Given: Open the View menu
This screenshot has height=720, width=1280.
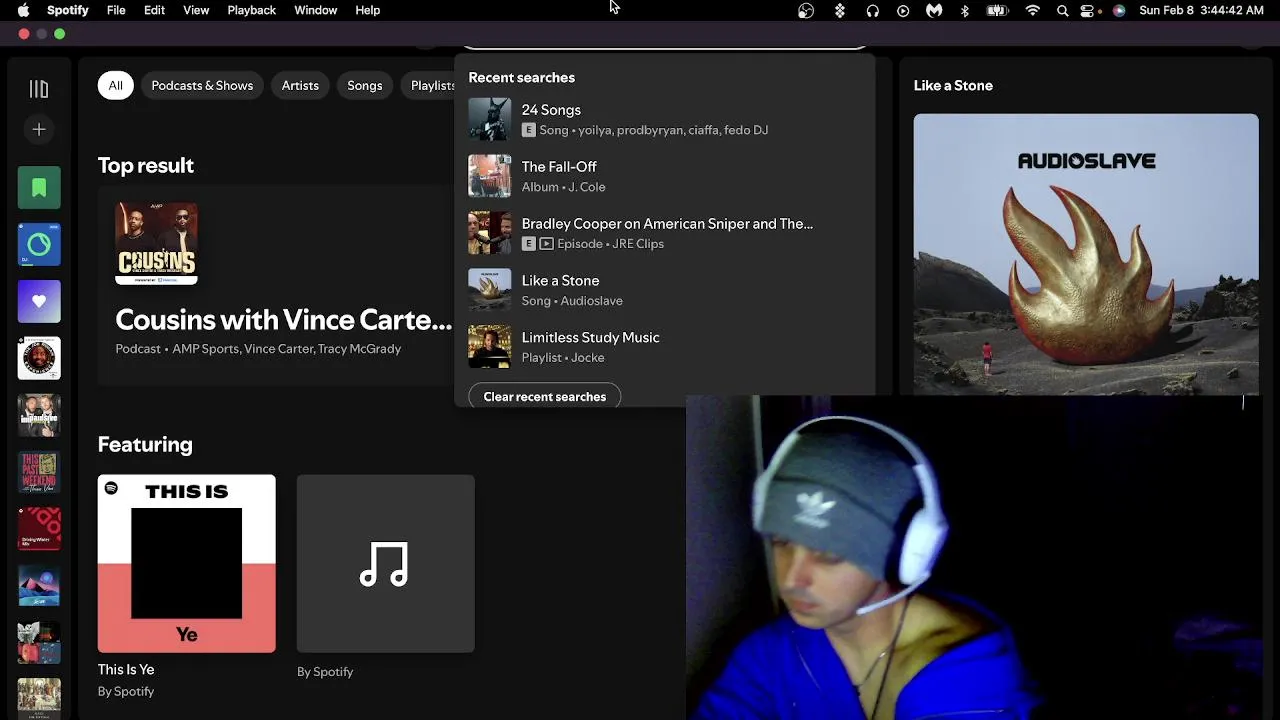Looking at the screenshot, I should (196, 10).
